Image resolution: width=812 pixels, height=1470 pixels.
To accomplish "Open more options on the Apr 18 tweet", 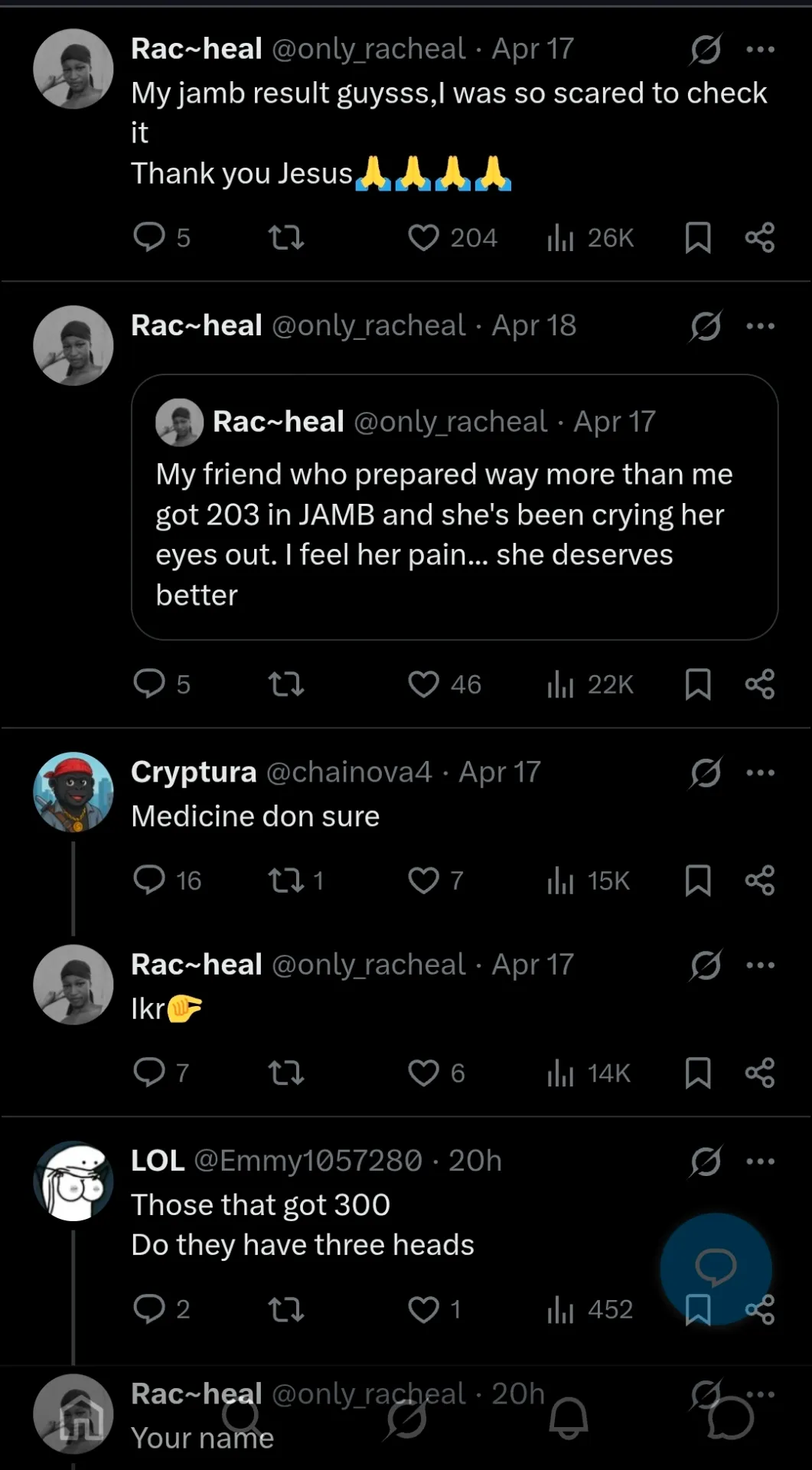I will [760, 326].
